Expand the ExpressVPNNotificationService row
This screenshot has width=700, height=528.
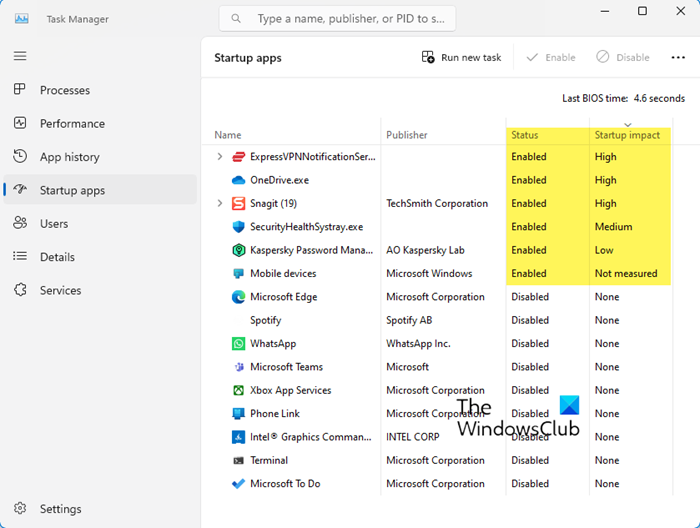[x=219, y=157]
